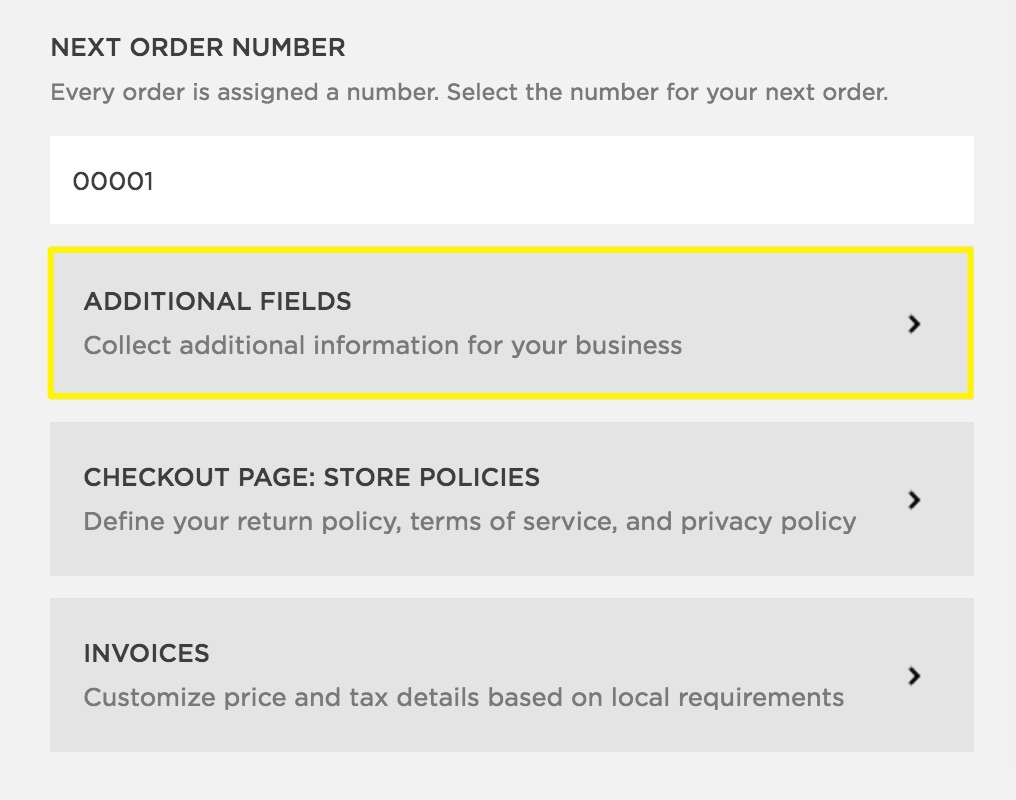Viewport: 1016px width, 800px height.
Task: Click "Collect additional information for your business" description
Action: 382,346
